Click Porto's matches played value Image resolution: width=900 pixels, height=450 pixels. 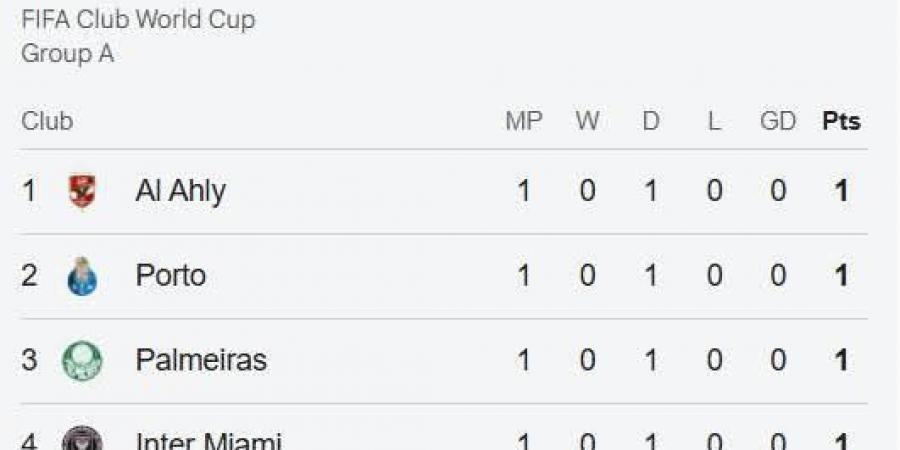(x=523, y=276)
